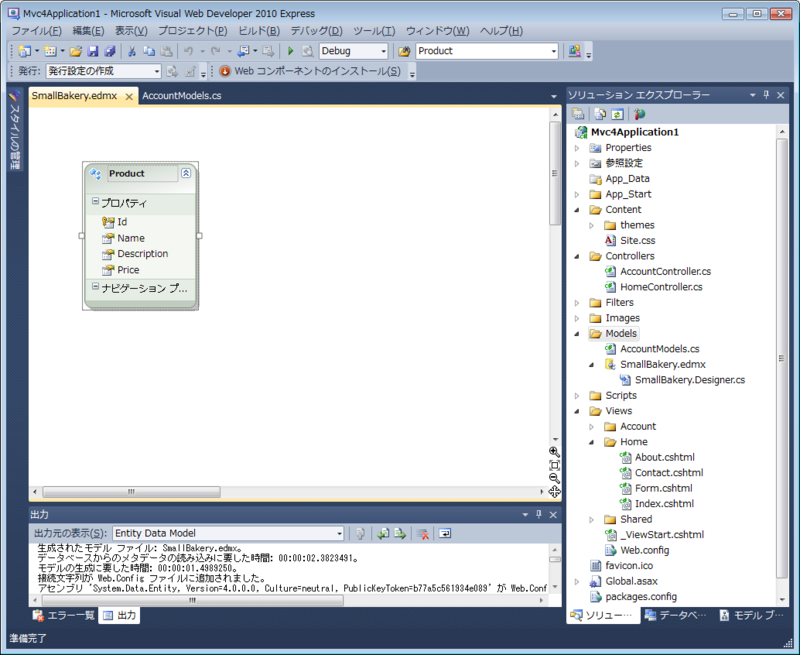Viewport: 800px width, 655px height.
Task: Select packages.config in Solution Explorer
Action: click(641, 597)
